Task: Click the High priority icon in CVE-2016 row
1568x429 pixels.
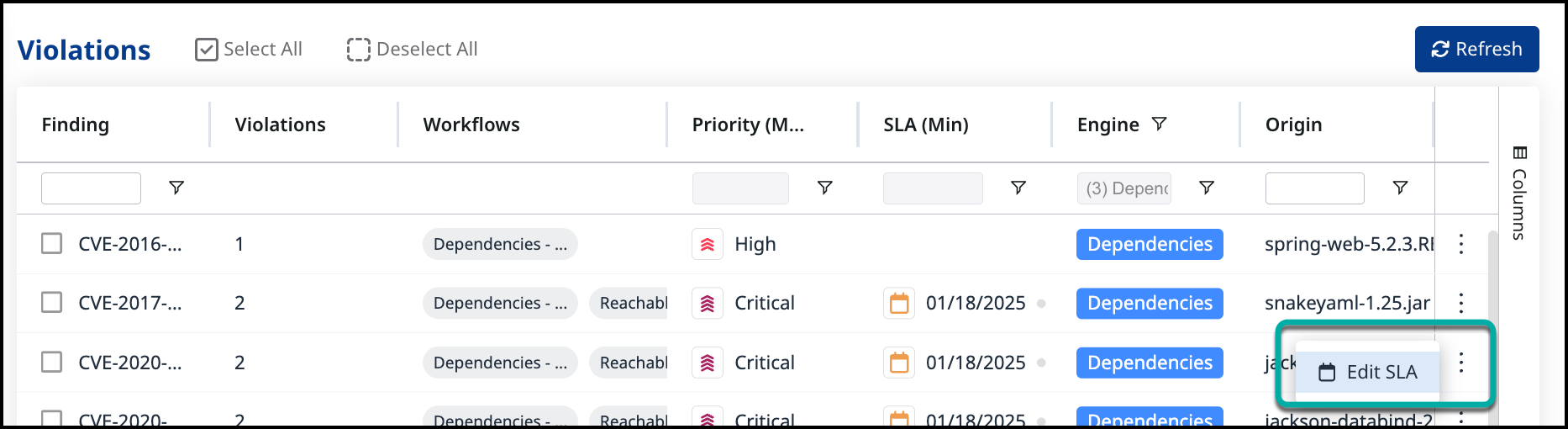Action: pyautogui.click(x=708, y=245)
